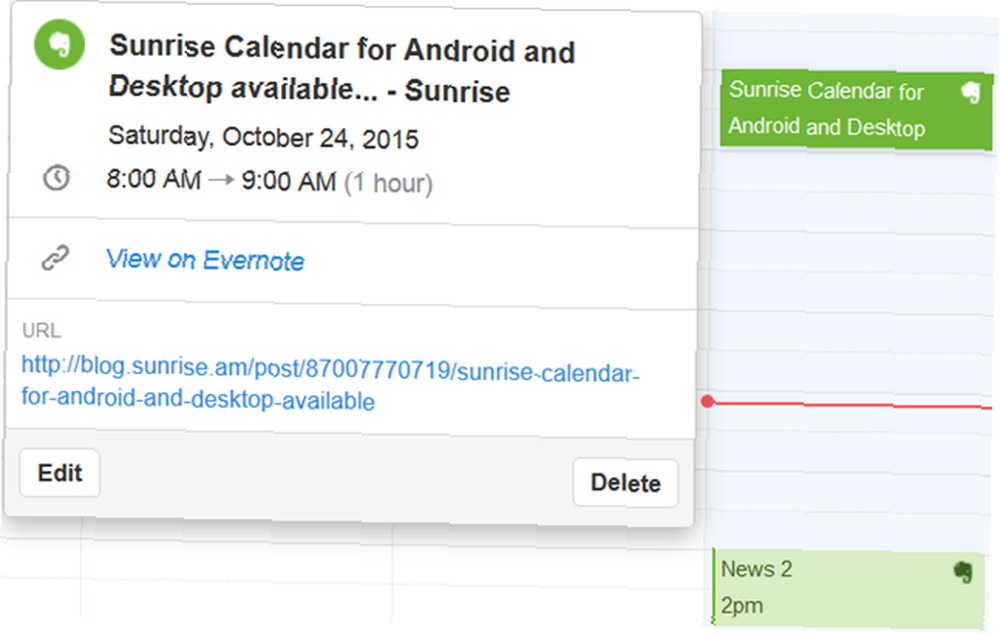Image resolution: width=1000 pixels, height=635 pixels.
Task: Click the Edit button
Action: (x=60, y=473)
